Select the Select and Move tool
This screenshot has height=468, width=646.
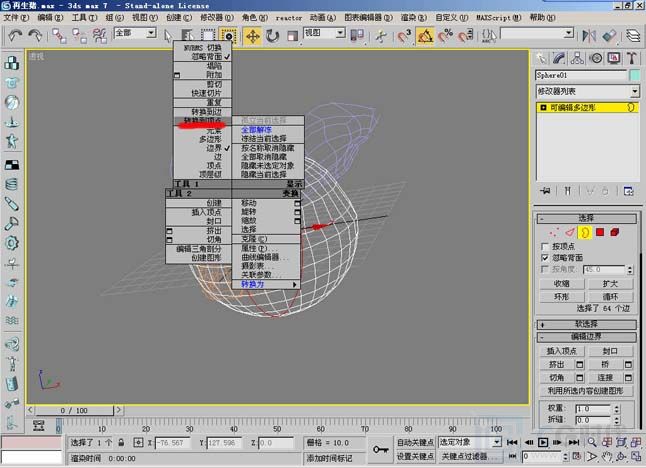(252, 36)
